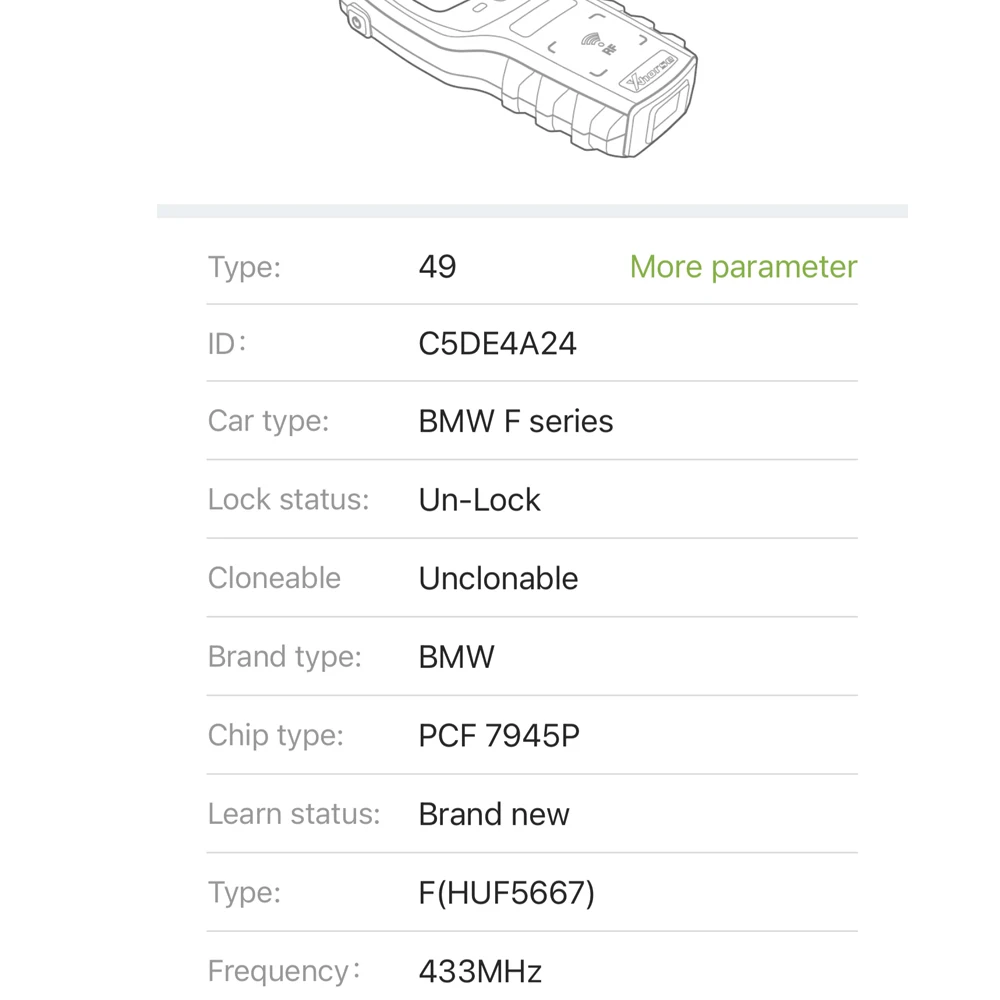1000x1000 pixels.
Task: Click the F(HUF5667) type value
Action: pos(506,893)
